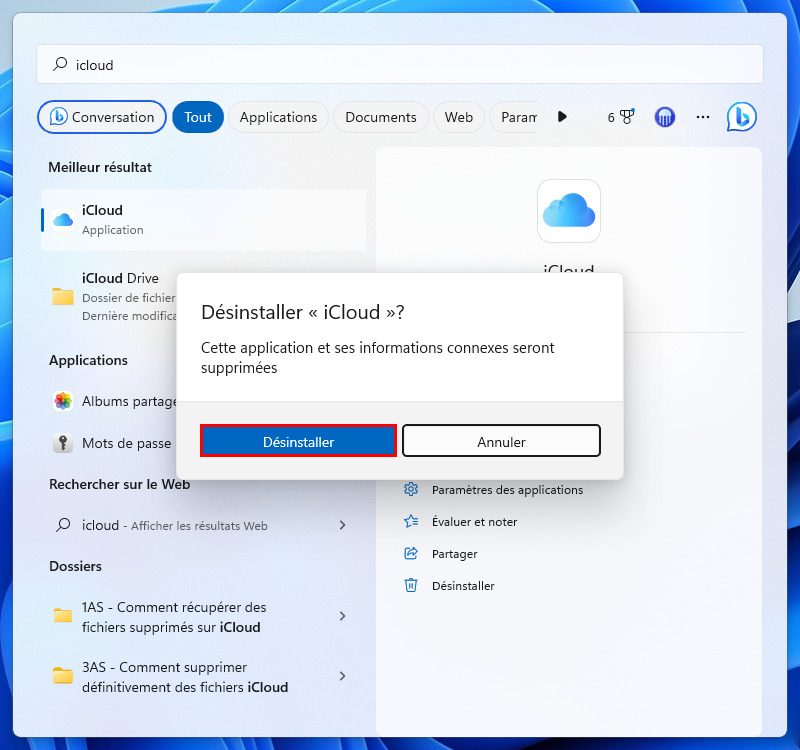Click the large iCloud app logo

568,211
